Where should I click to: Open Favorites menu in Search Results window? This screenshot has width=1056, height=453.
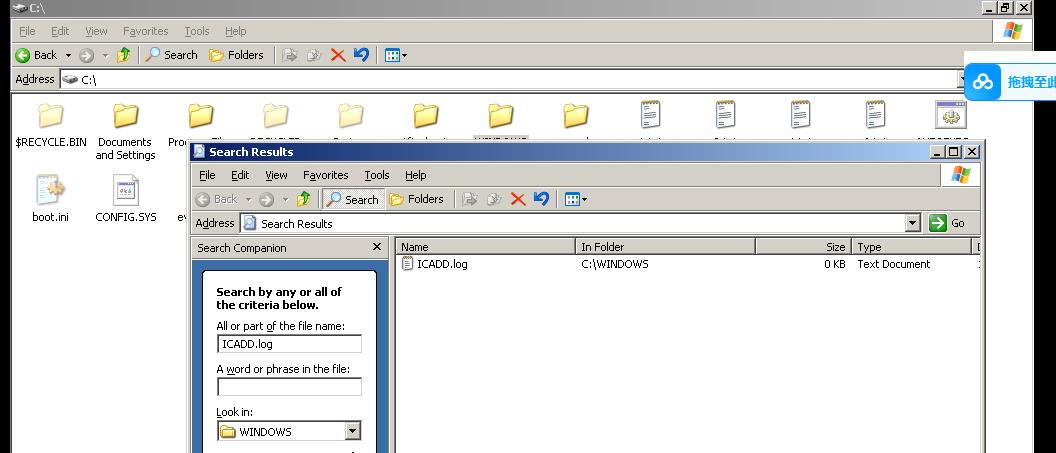tap(326, 175)
